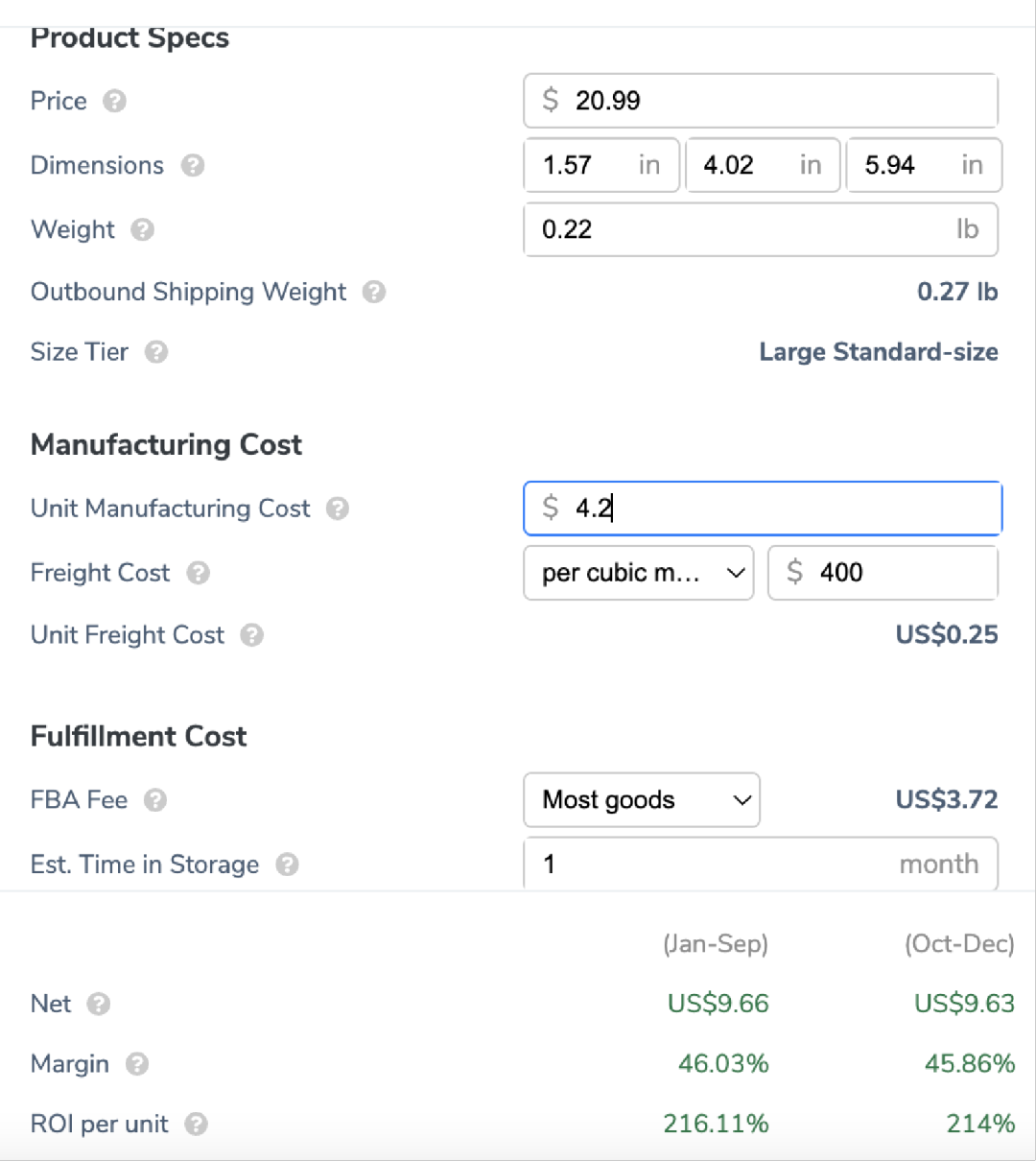Viewport: 1036px width, 1161px height.
Task: Click the (Oct-Dec) column header
Action: (x=959, y=944)
